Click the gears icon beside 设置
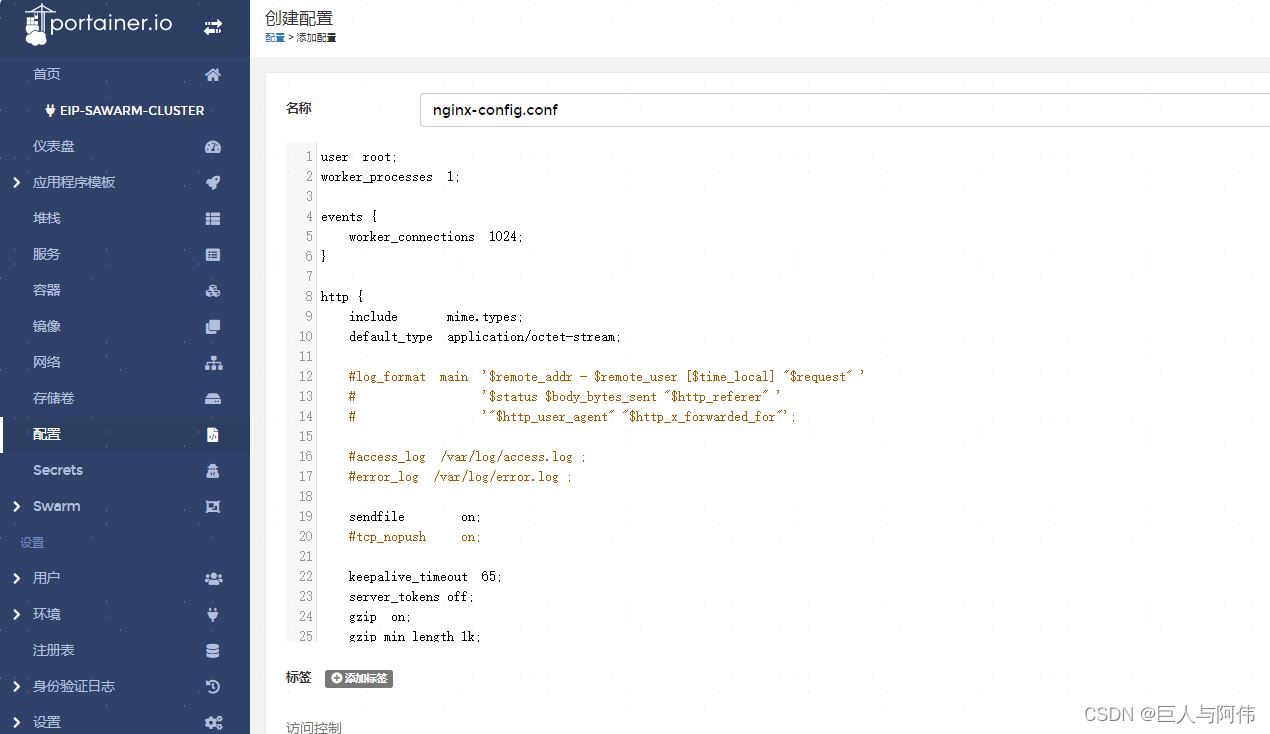Screen dimensions: 1270x734 tap(213, 722)
